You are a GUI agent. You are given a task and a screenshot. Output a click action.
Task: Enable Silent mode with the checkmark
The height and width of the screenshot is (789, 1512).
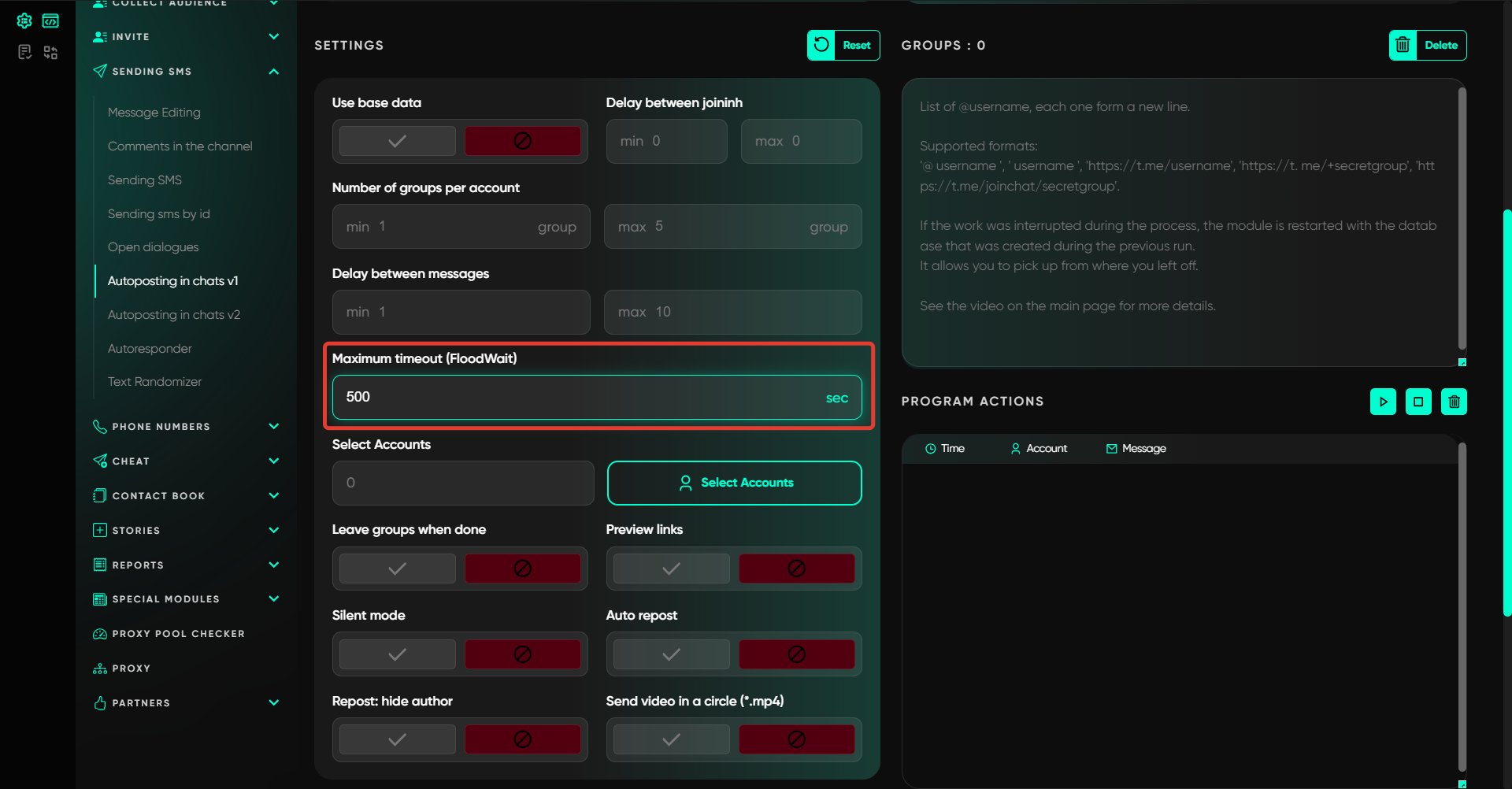[398, 654]
